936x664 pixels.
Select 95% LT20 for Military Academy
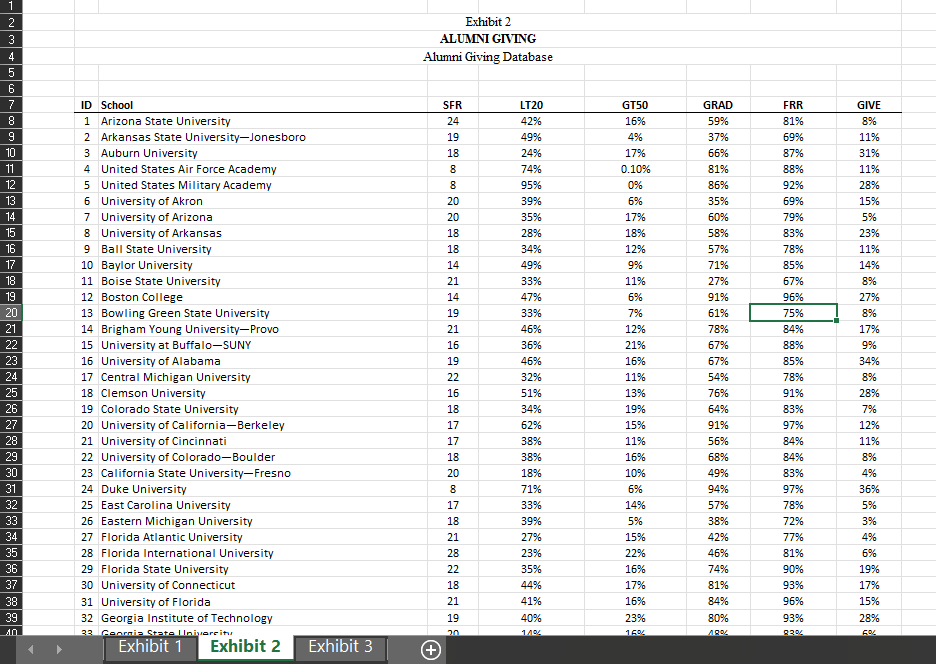coord(531,185)
